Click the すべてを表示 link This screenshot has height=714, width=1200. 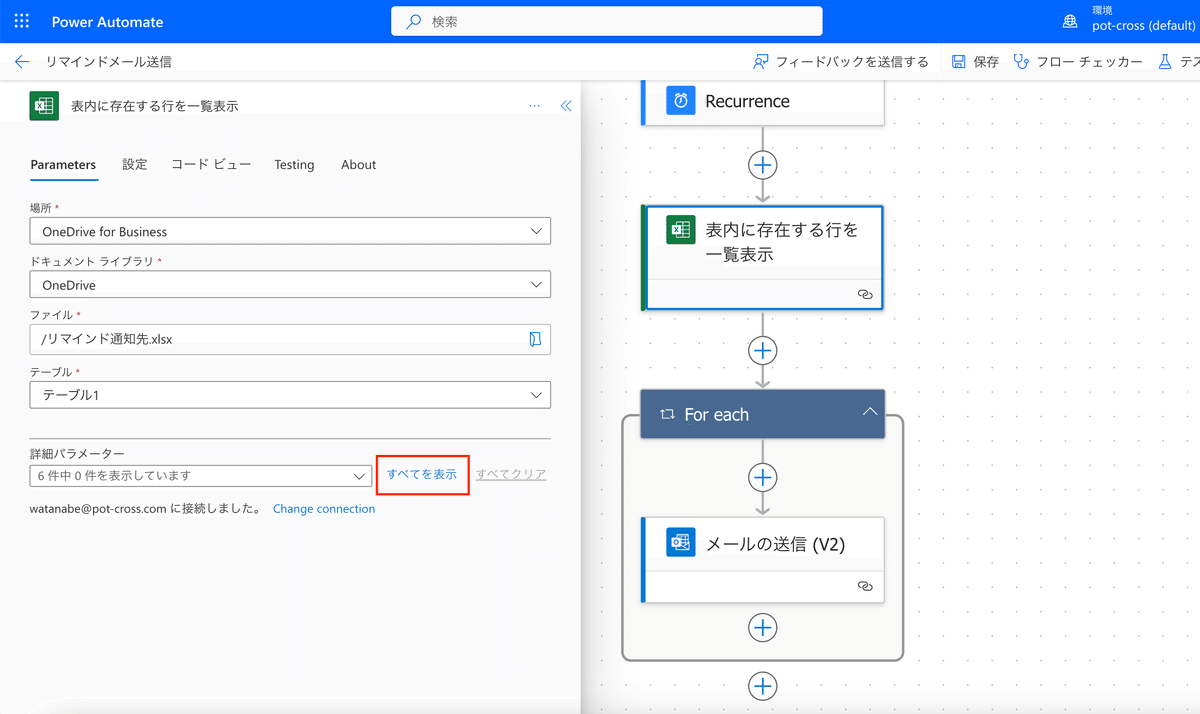(x=422, y=475)
